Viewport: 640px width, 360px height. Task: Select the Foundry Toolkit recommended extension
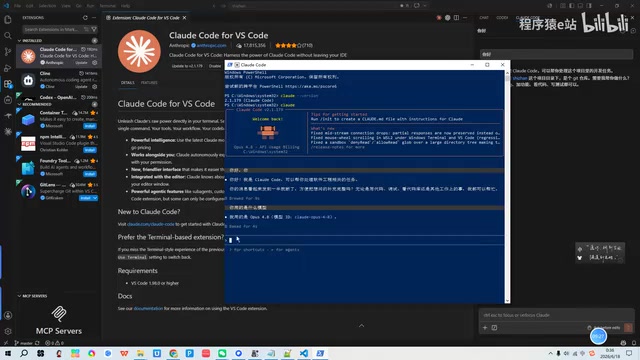59,167
